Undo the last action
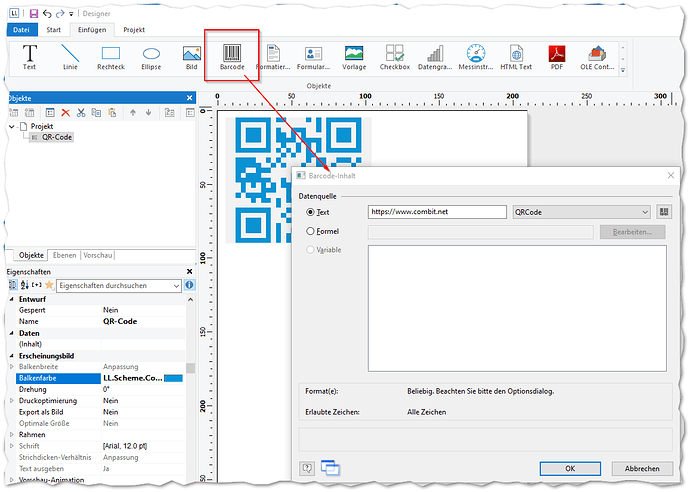 pos(47,14)
